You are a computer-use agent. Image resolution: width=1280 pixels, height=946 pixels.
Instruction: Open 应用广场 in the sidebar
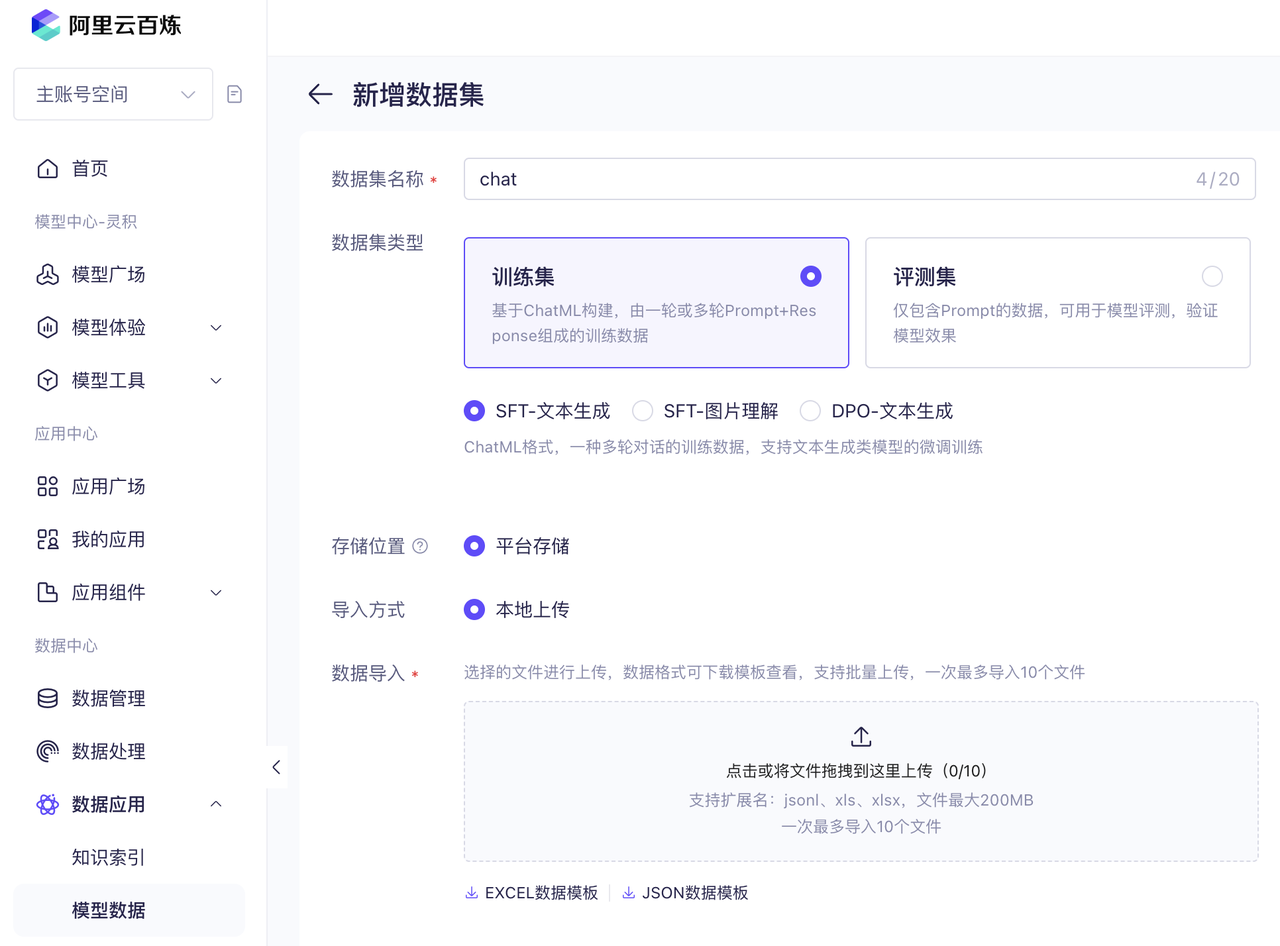click(x=109, y=486)
